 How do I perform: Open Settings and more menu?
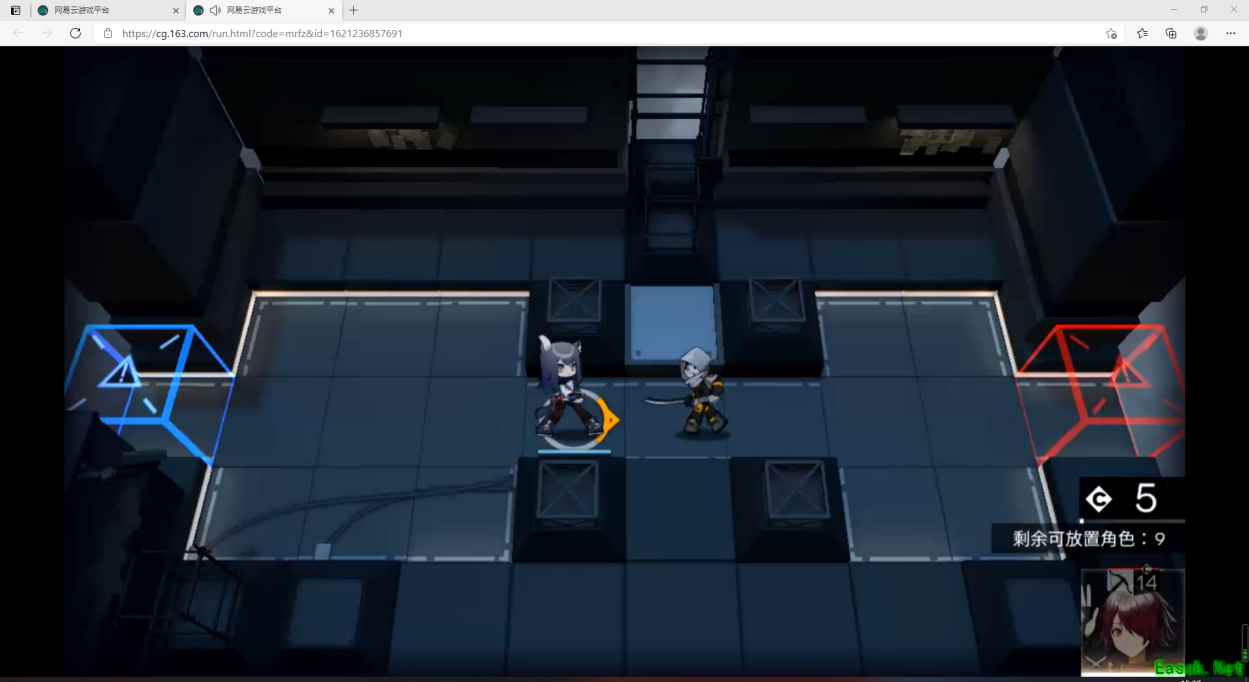(x=1231, y=33)
